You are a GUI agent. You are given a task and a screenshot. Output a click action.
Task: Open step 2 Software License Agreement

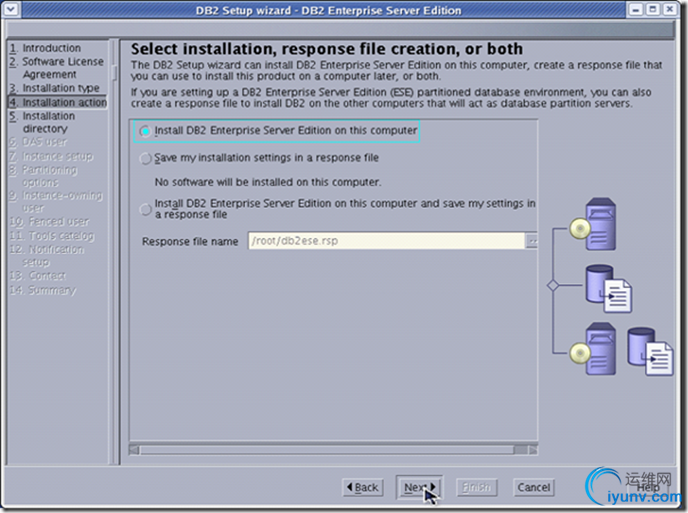tap(57, 68)
